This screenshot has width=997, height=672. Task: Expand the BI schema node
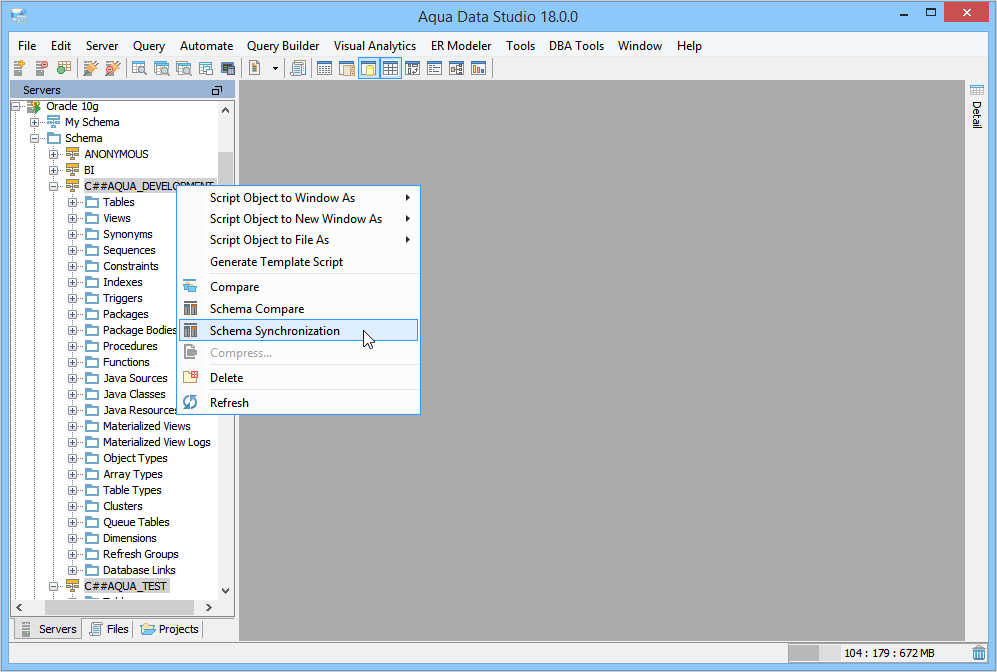click(x=54, y=170)
